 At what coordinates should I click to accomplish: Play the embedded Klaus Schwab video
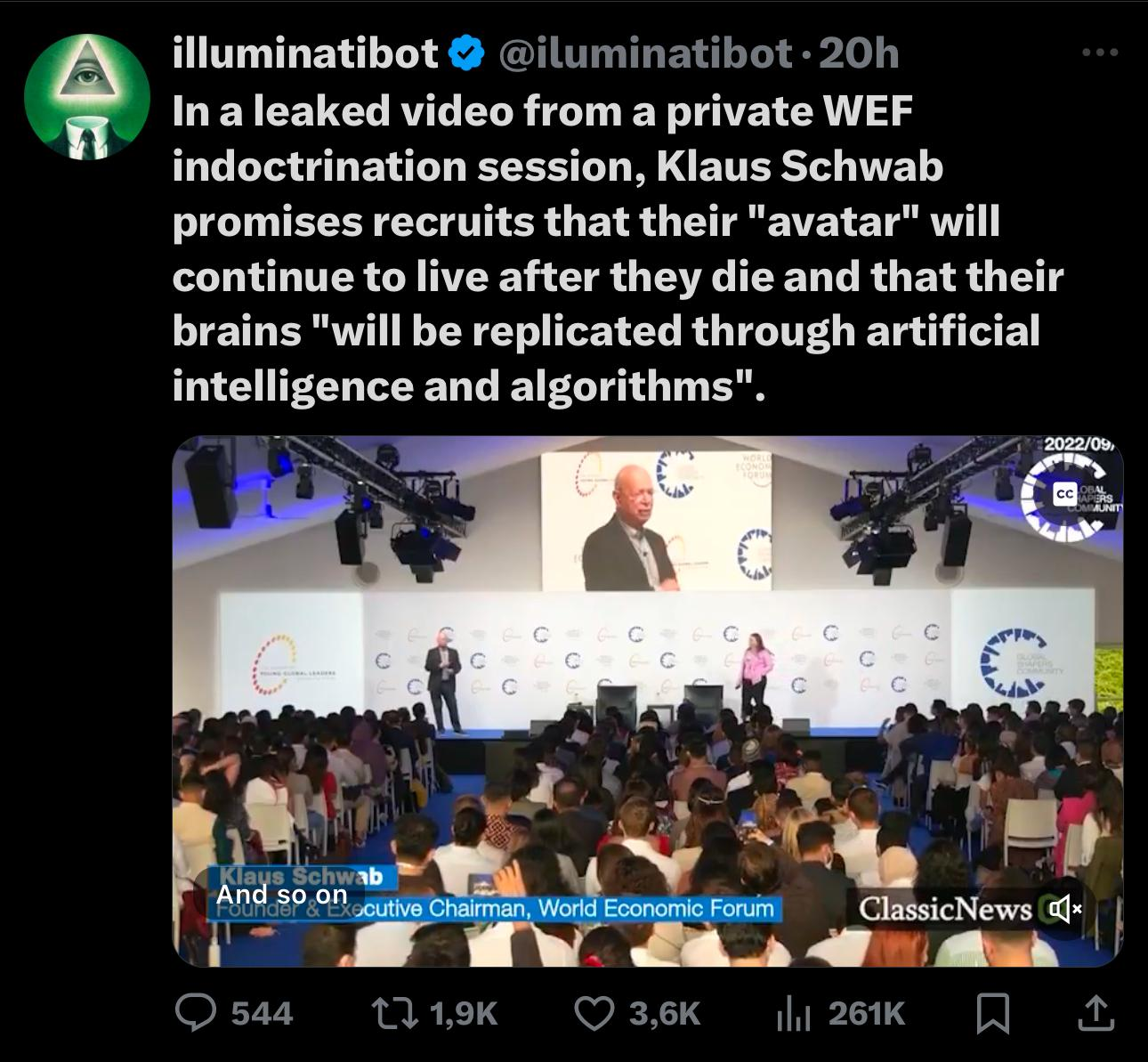[x=648, y=701]
